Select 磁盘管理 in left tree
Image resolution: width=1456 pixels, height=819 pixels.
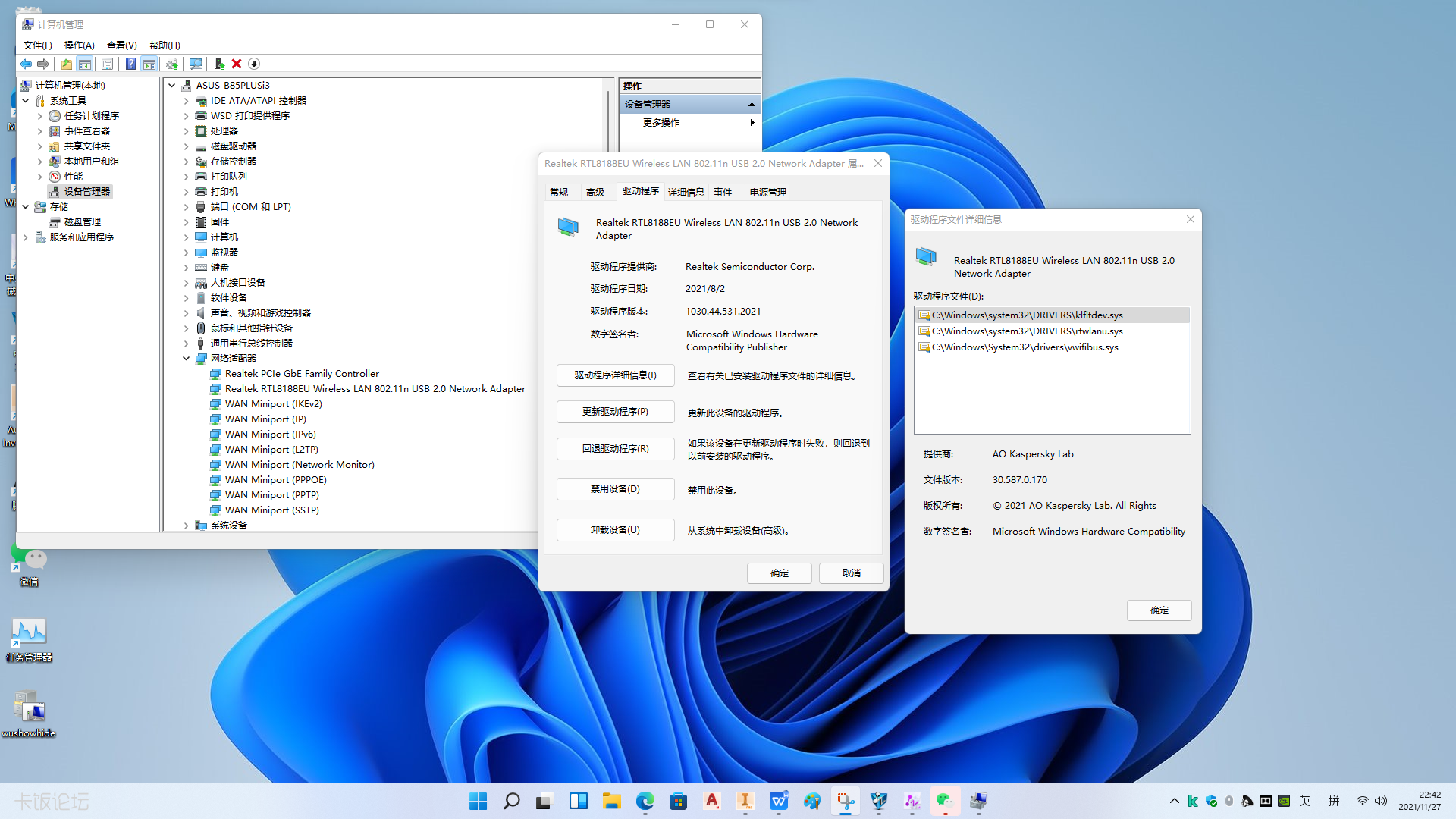83,222
